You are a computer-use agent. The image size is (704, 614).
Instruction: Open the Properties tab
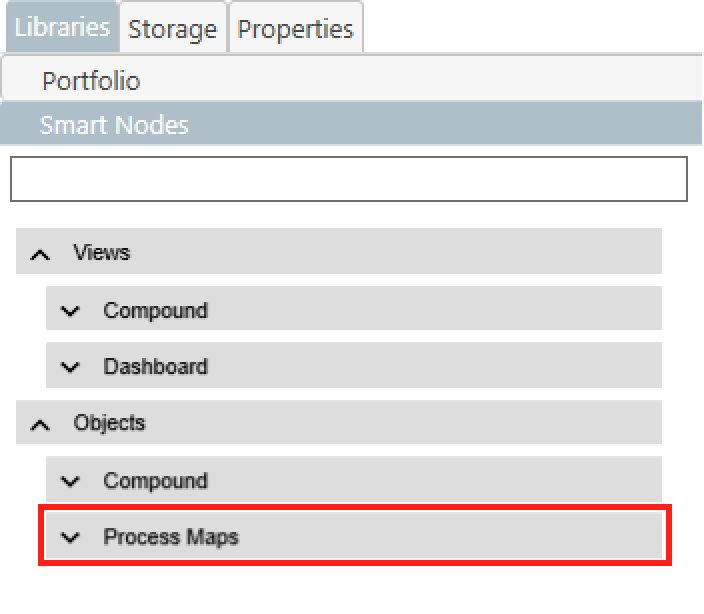[x=295, y=29]
